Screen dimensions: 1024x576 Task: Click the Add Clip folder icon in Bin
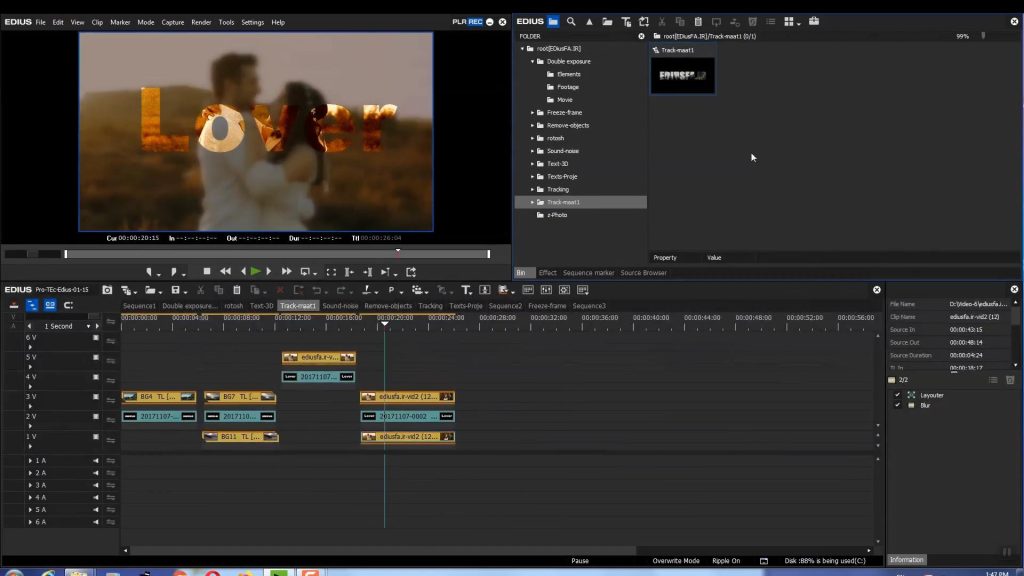(607, 22)
